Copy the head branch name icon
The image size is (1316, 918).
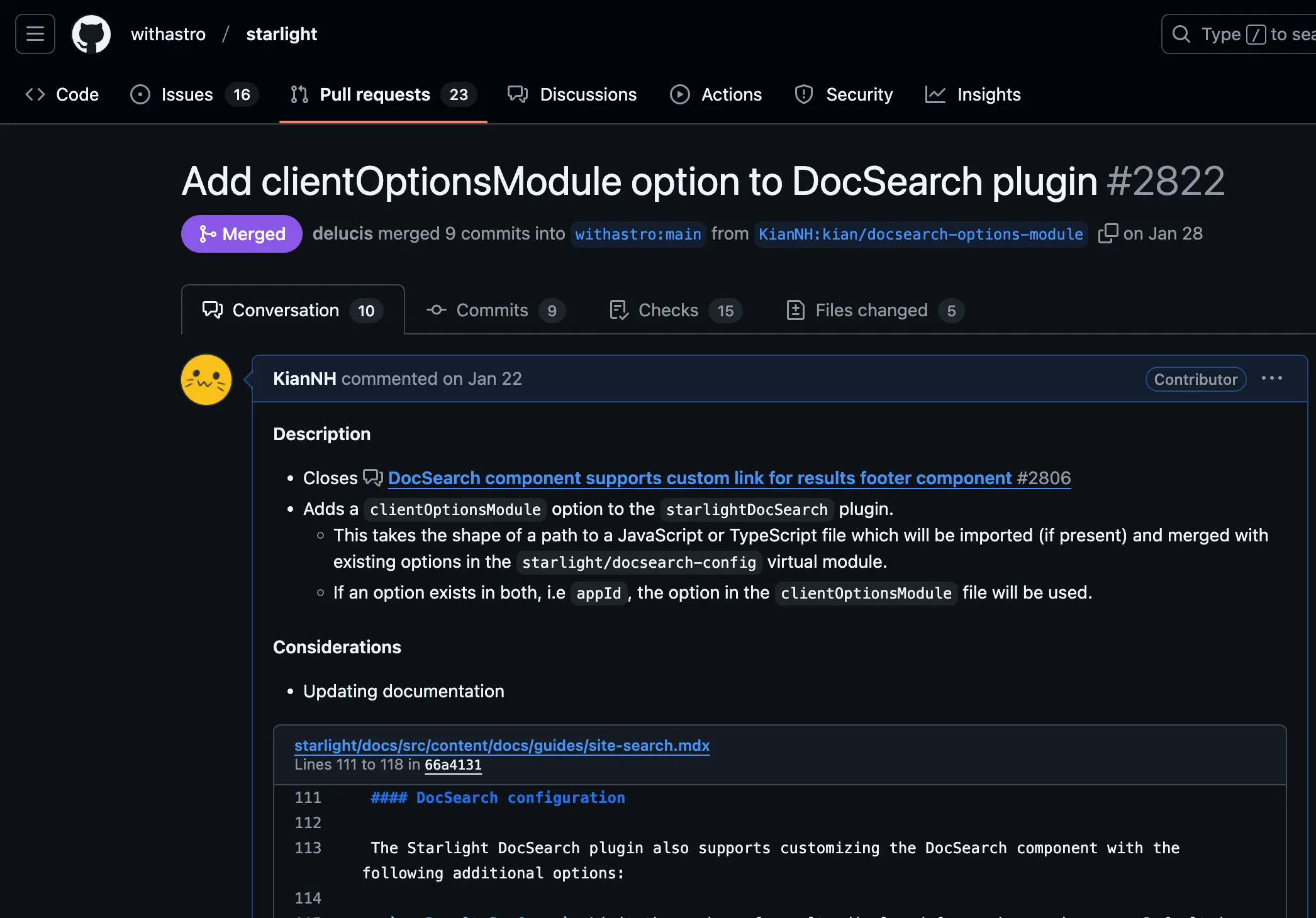tap(1108, 233)
